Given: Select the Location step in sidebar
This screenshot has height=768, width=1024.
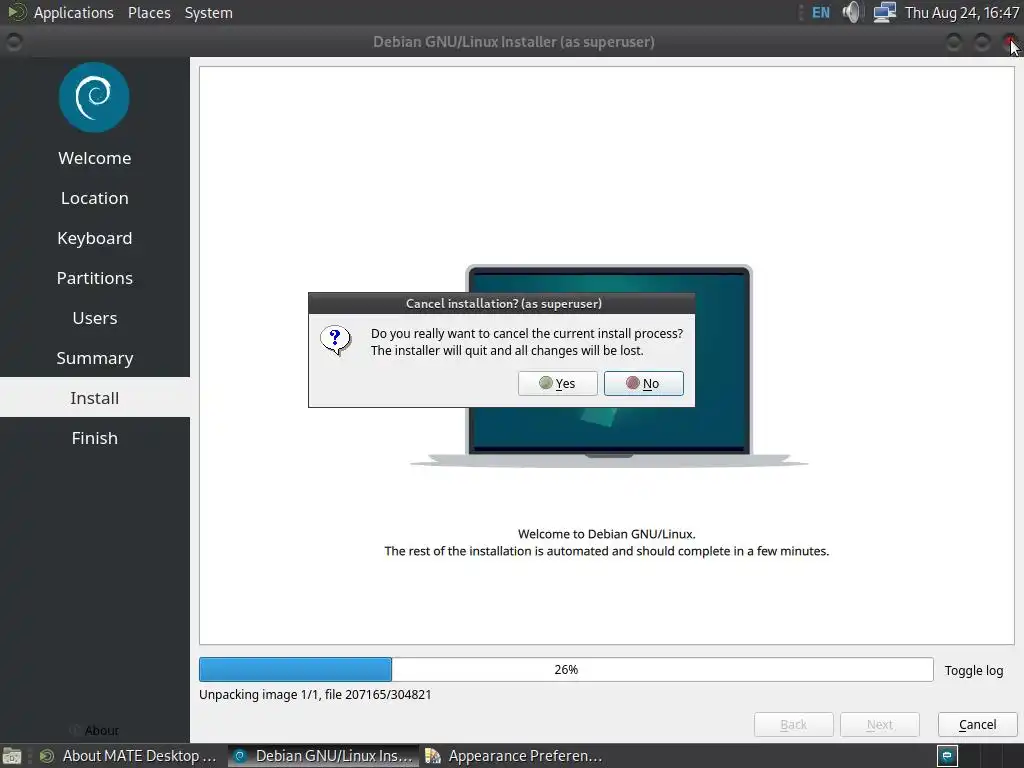Looking at the screenshot, I should (x=95, y=198).
